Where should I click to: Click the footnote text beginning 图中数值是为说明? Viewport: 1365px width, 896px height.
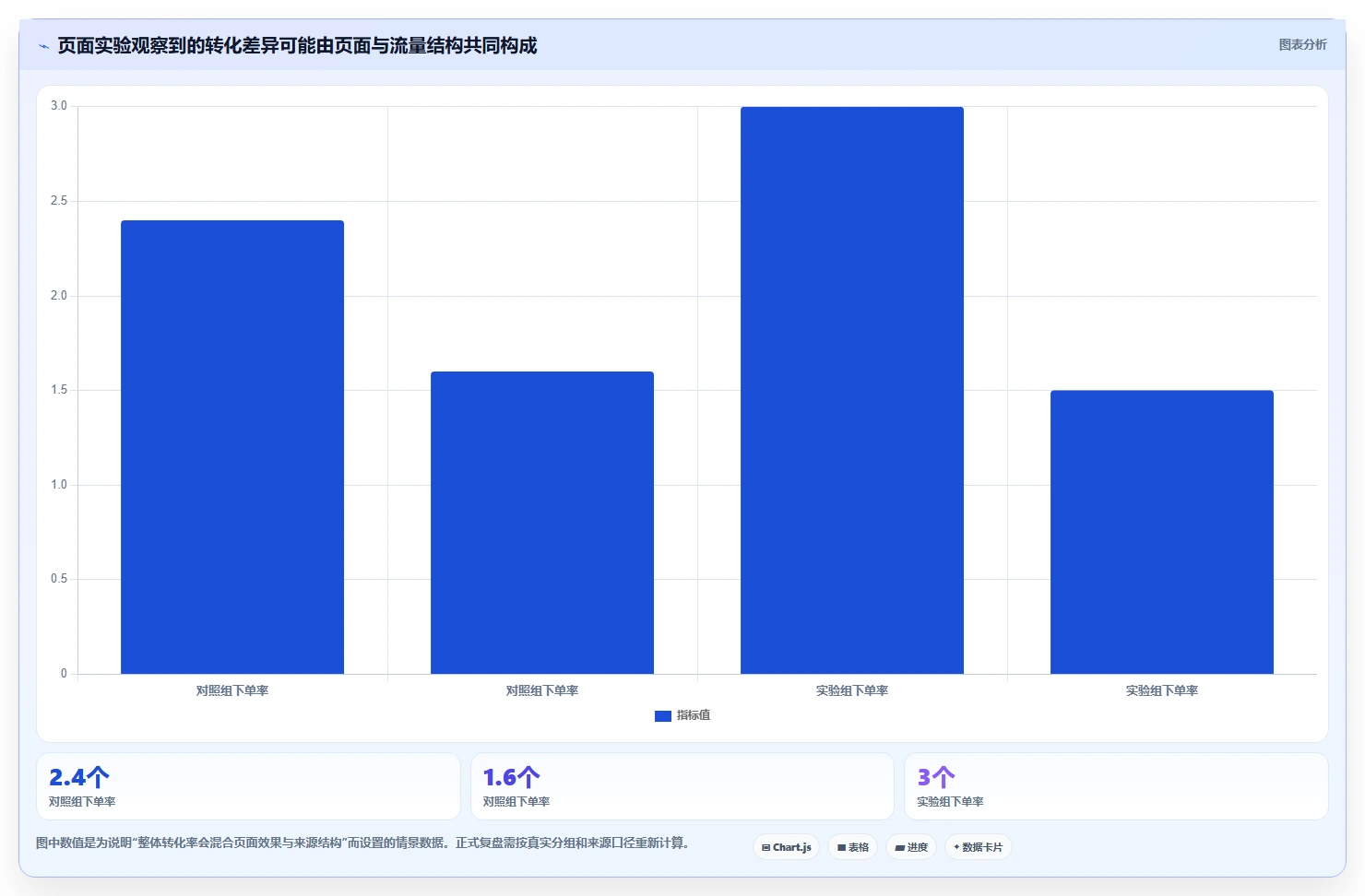[362, 843]
